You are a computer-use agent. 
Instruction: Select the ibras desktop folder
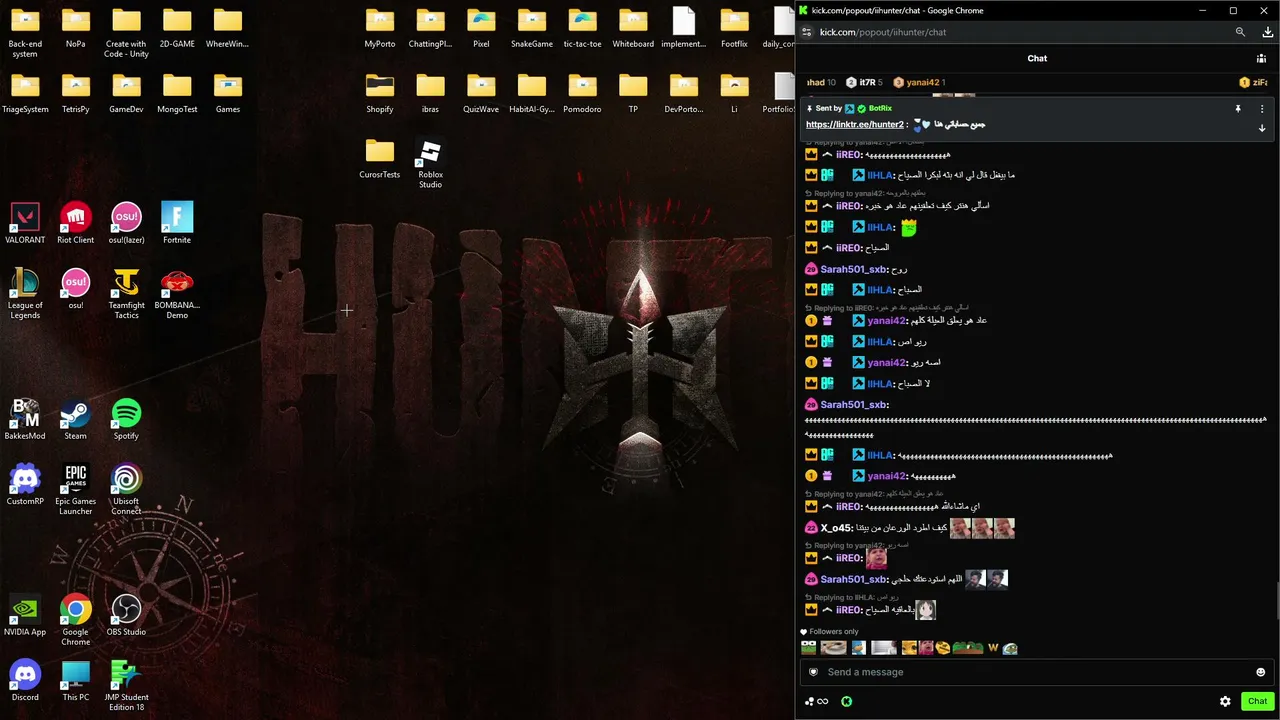tap(430, 93)
